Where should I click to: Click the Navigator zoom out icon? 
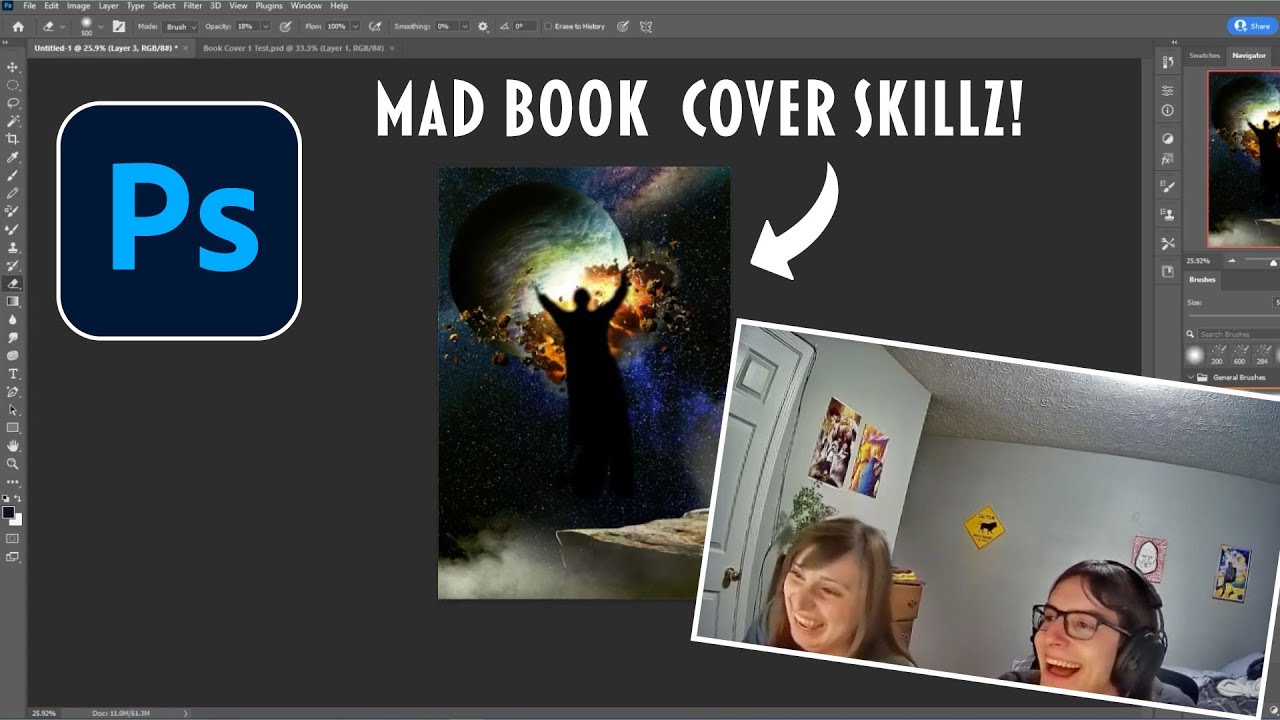[x=1232, y=261]
